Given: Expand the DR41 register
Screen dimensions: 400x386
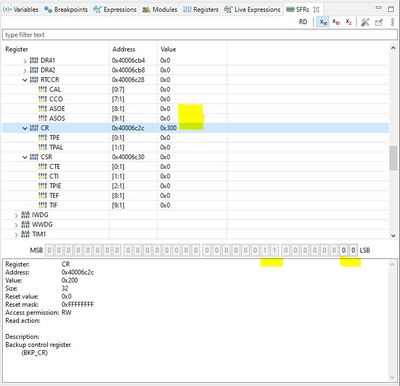Looking at the screenshot, I should point(25,61).
